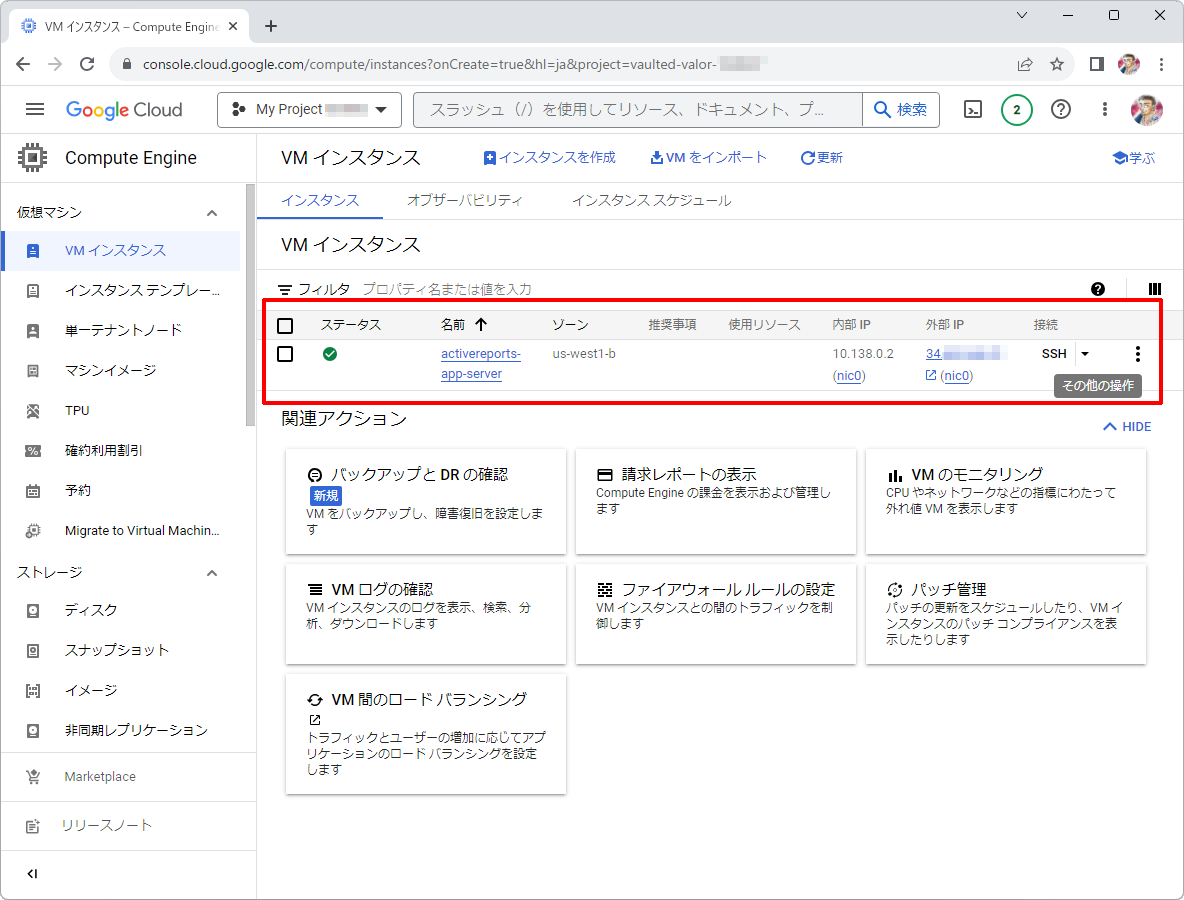Open the Chrome profile avatar

(1129, 64)
